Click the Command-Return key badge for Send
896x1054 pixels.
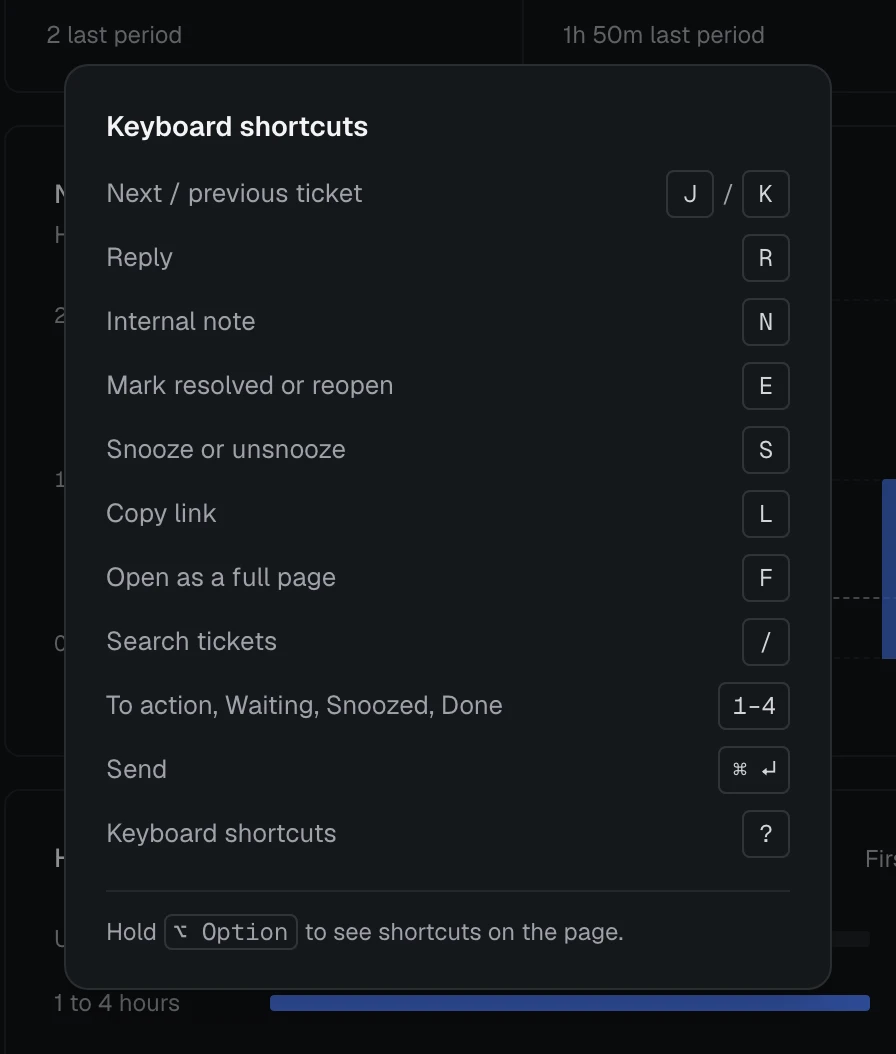[754, 770]
